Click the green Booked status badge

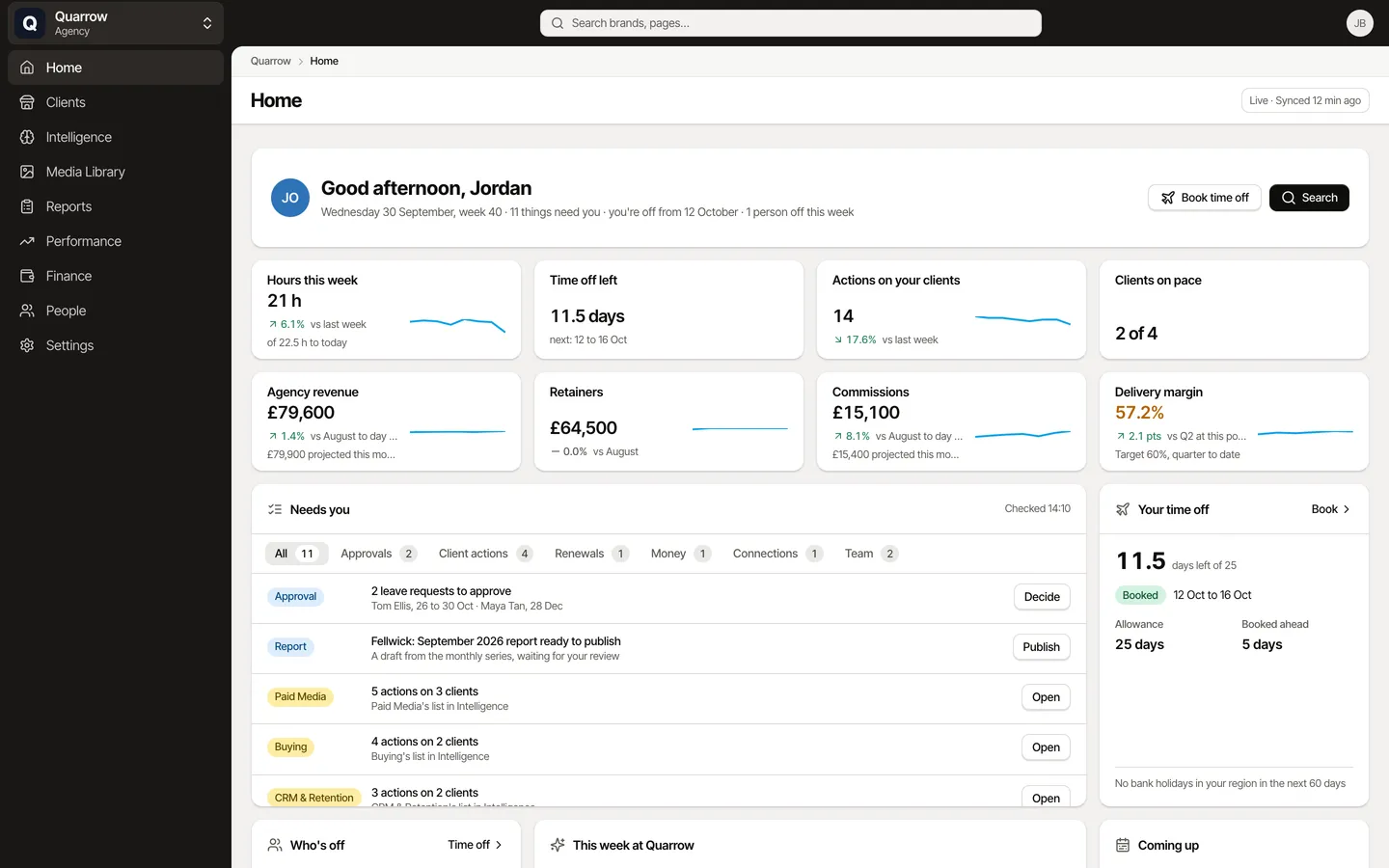tap(1140, 595)
